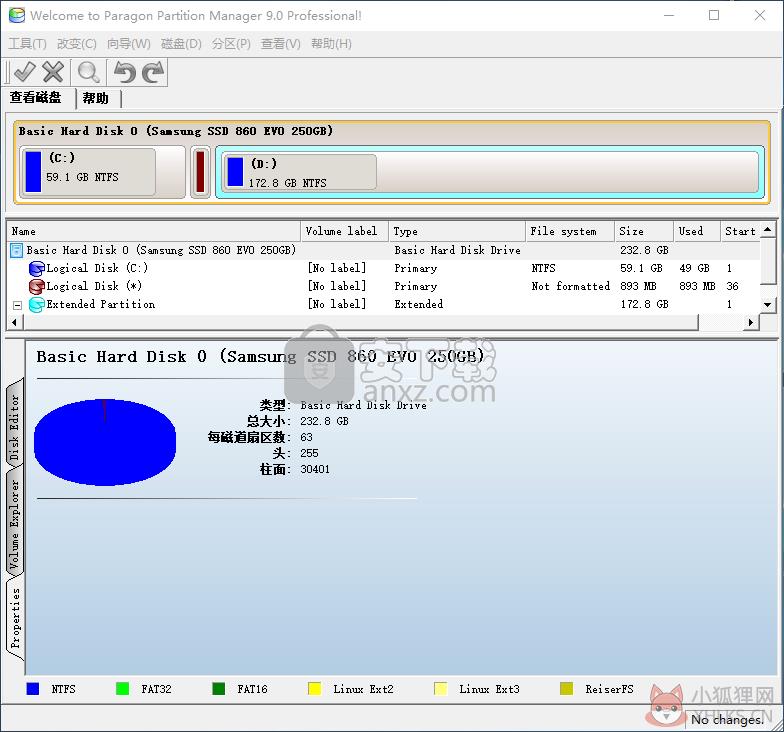Sort by the Used column header
The width and height of the screenshot is (784, 732).
pos(697,231)
